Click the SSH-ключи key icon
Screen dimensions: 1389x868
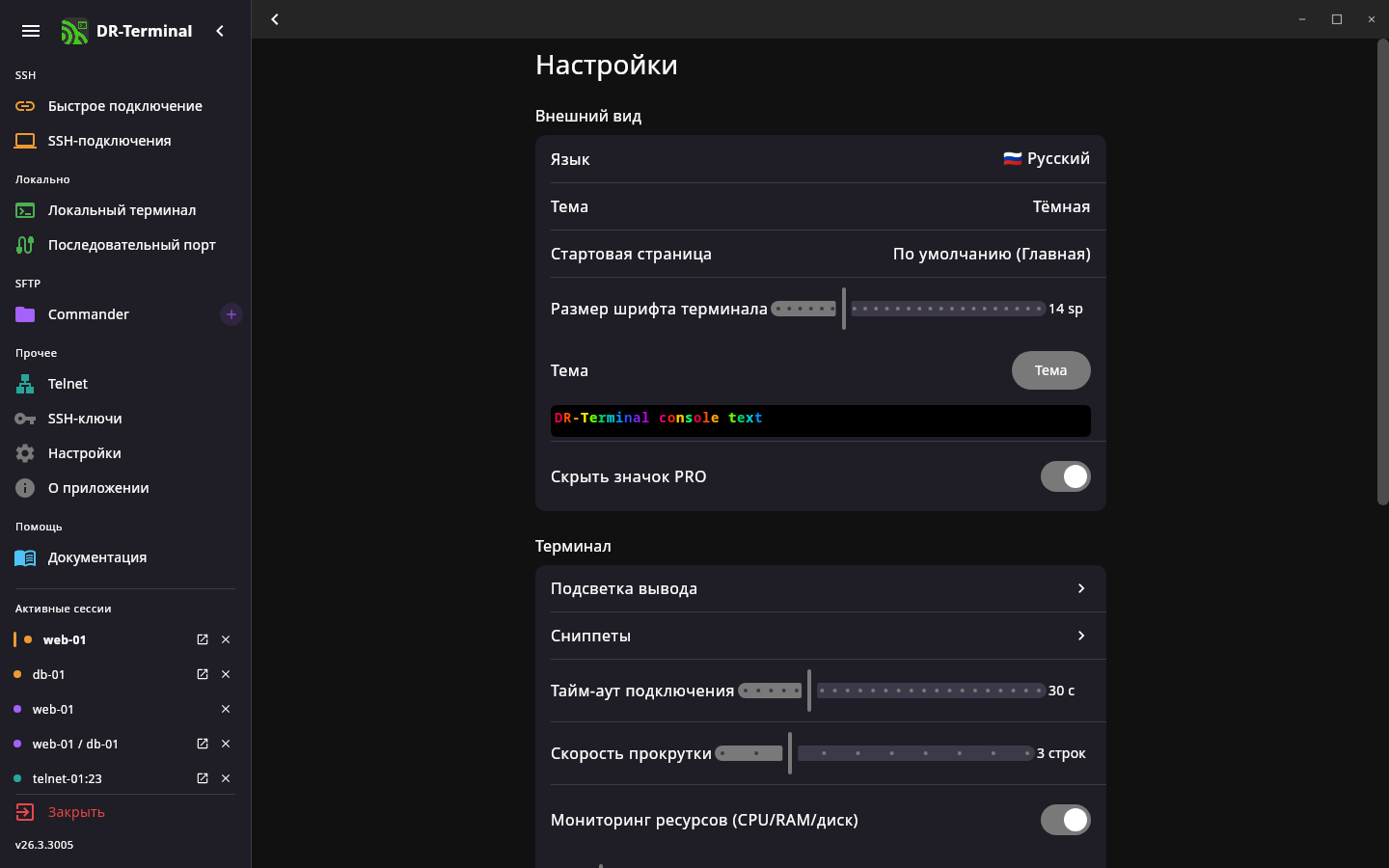[x=25, y=419]
